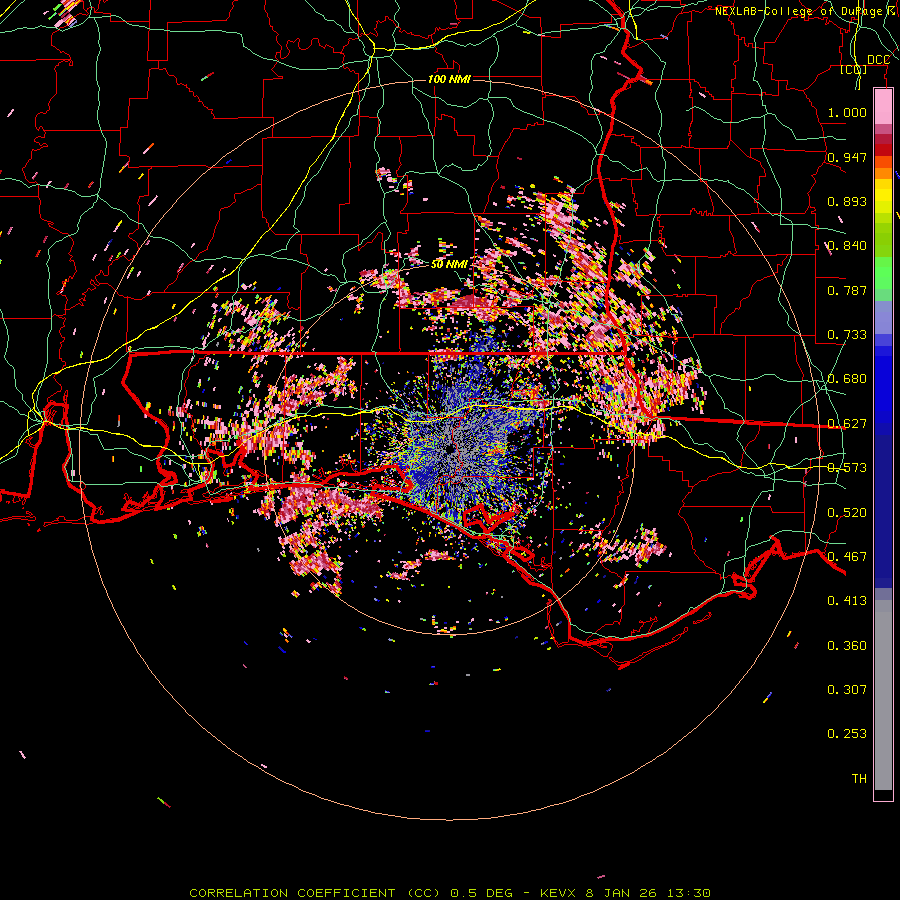Viewport: 900px width, 900px height.
Task: Pick the red swatch just above 0.947
Action: click(883, 150)
